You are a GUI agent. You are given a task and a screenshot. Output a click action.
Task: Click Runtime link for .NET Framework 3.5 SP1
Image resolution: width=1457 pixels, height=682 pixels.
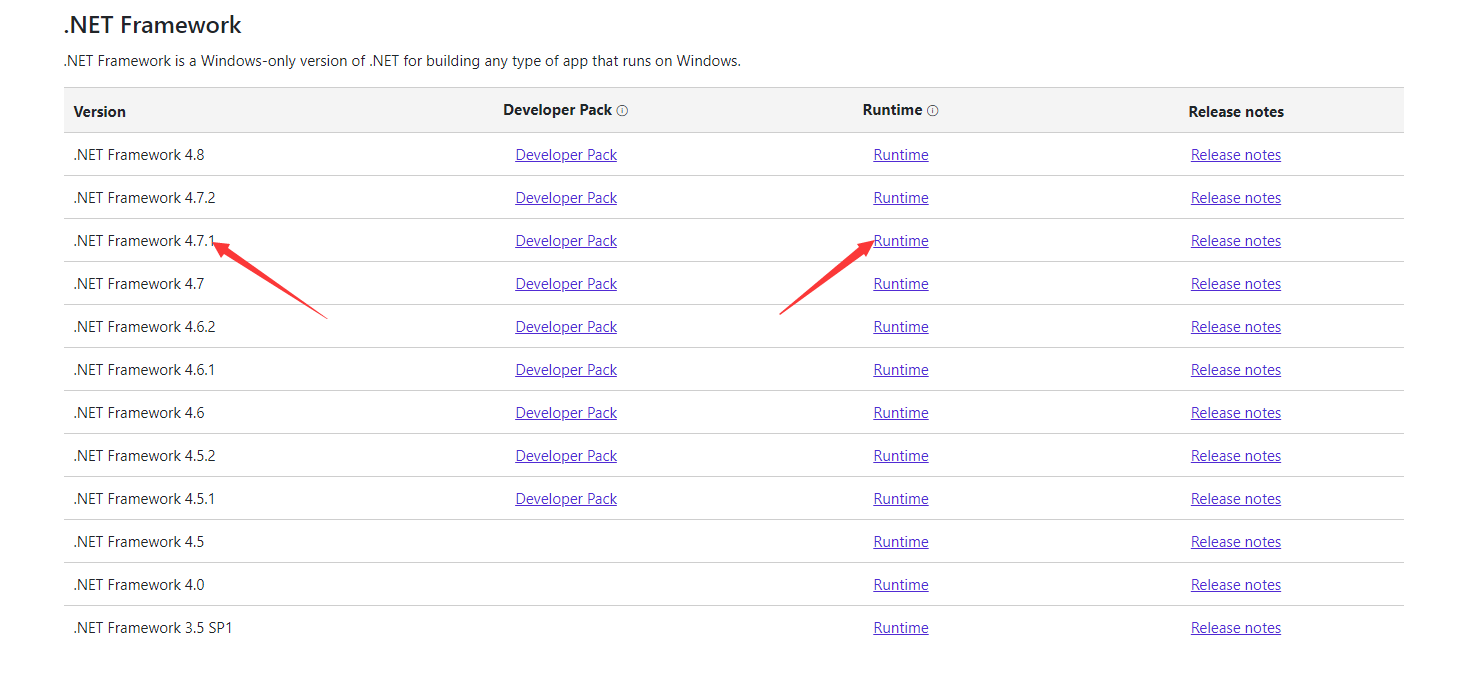coord(901,628)
